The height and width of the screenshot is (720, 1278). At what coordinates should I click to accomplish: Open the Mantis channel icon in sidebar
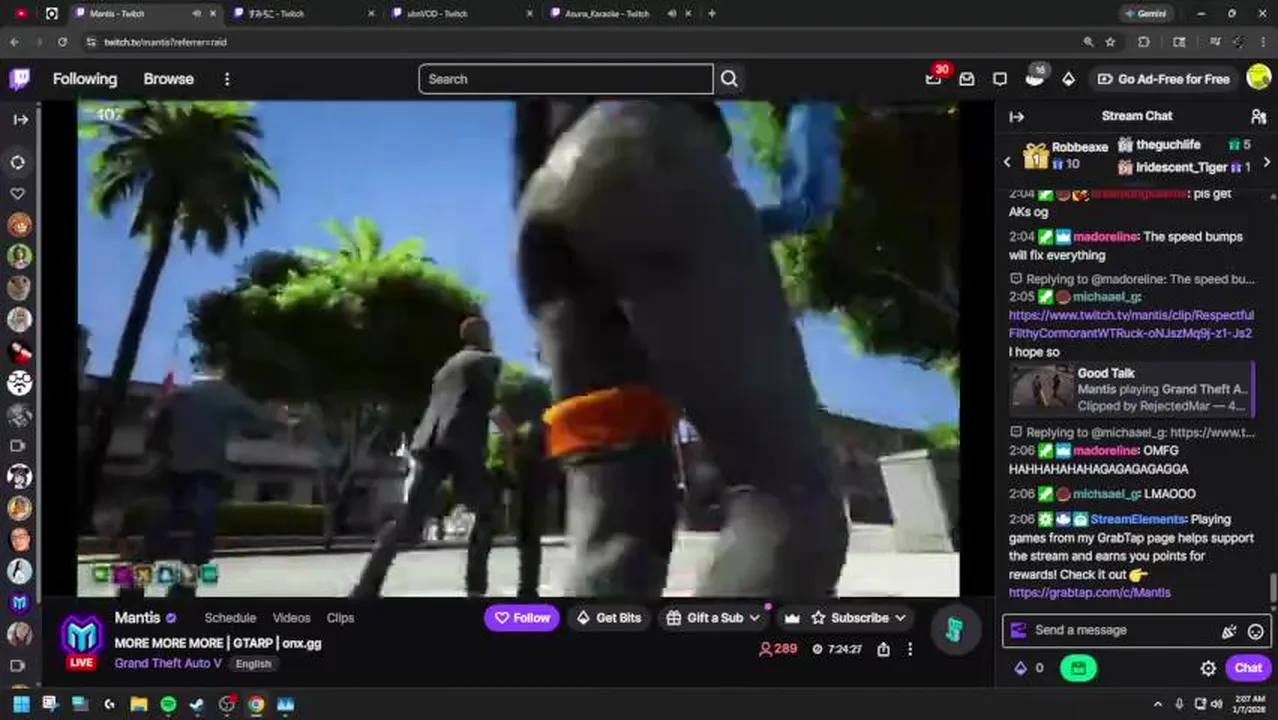tap(19, 602)
